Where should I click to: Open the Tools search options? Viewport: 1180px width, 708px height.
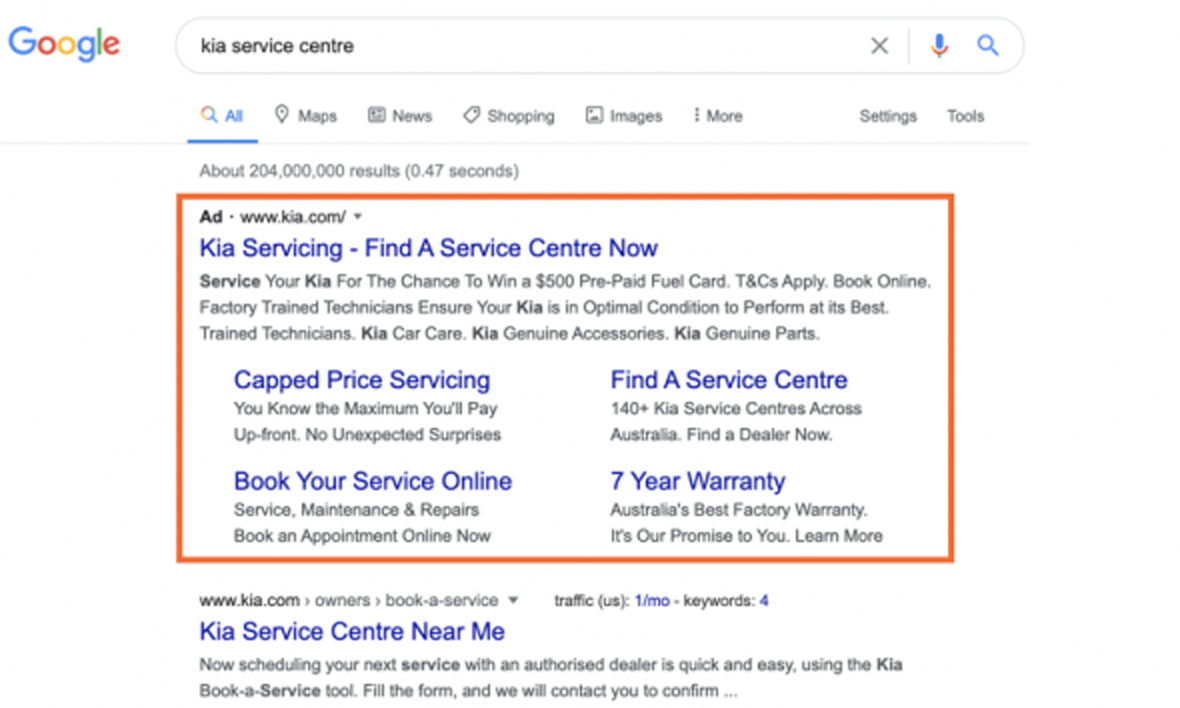tap(966, 116)
